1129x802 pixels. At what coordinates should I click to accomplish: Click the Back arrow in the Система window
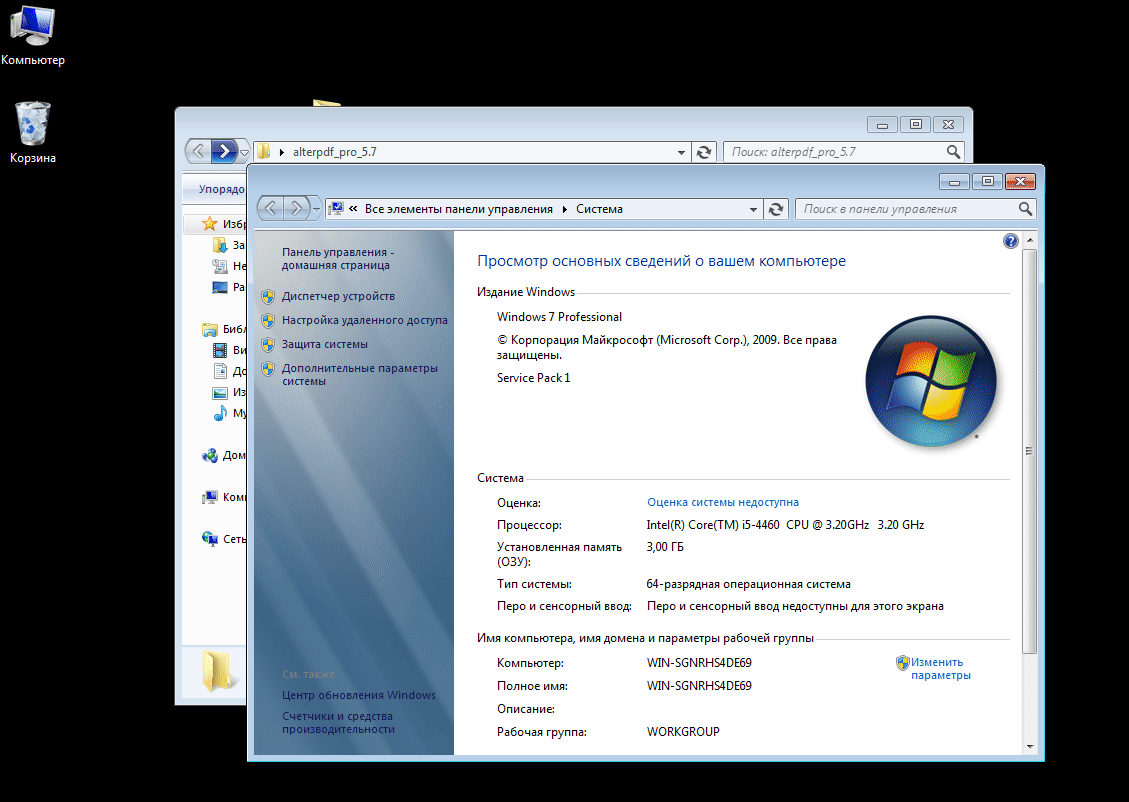coord(271,209)
